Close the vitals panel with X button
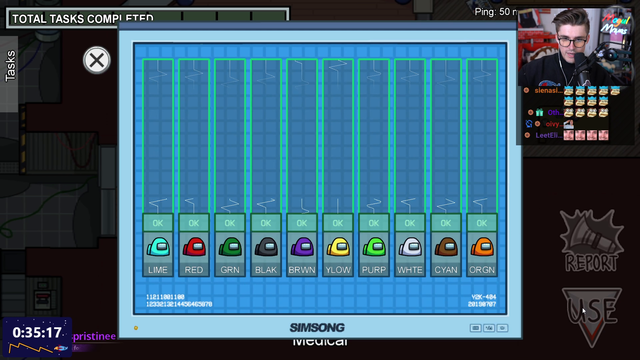640x360 pixels. 97,60
